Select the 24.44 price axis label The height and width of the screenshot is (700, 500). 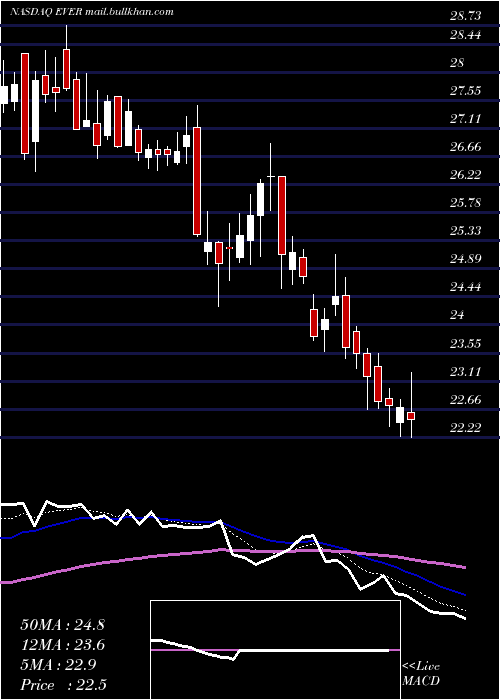(x=466, y=287)
